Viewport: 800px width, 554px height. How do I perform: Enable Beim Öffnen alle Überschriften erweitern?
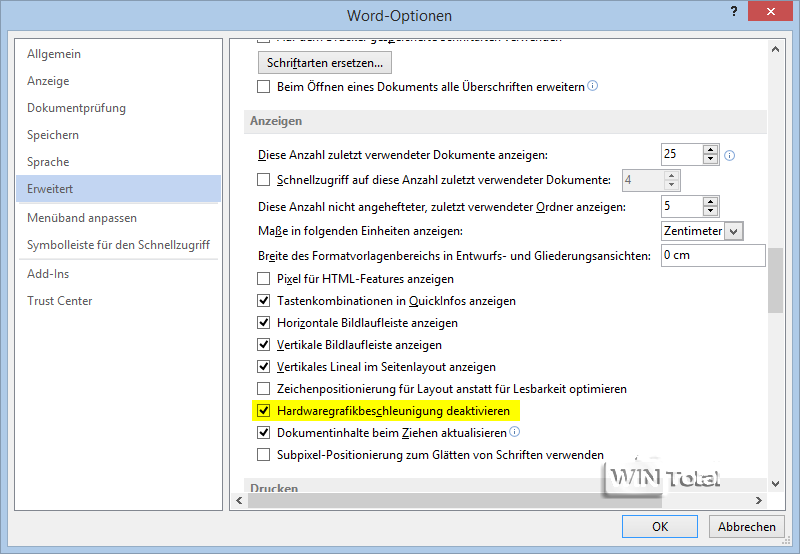pos(263,87)
